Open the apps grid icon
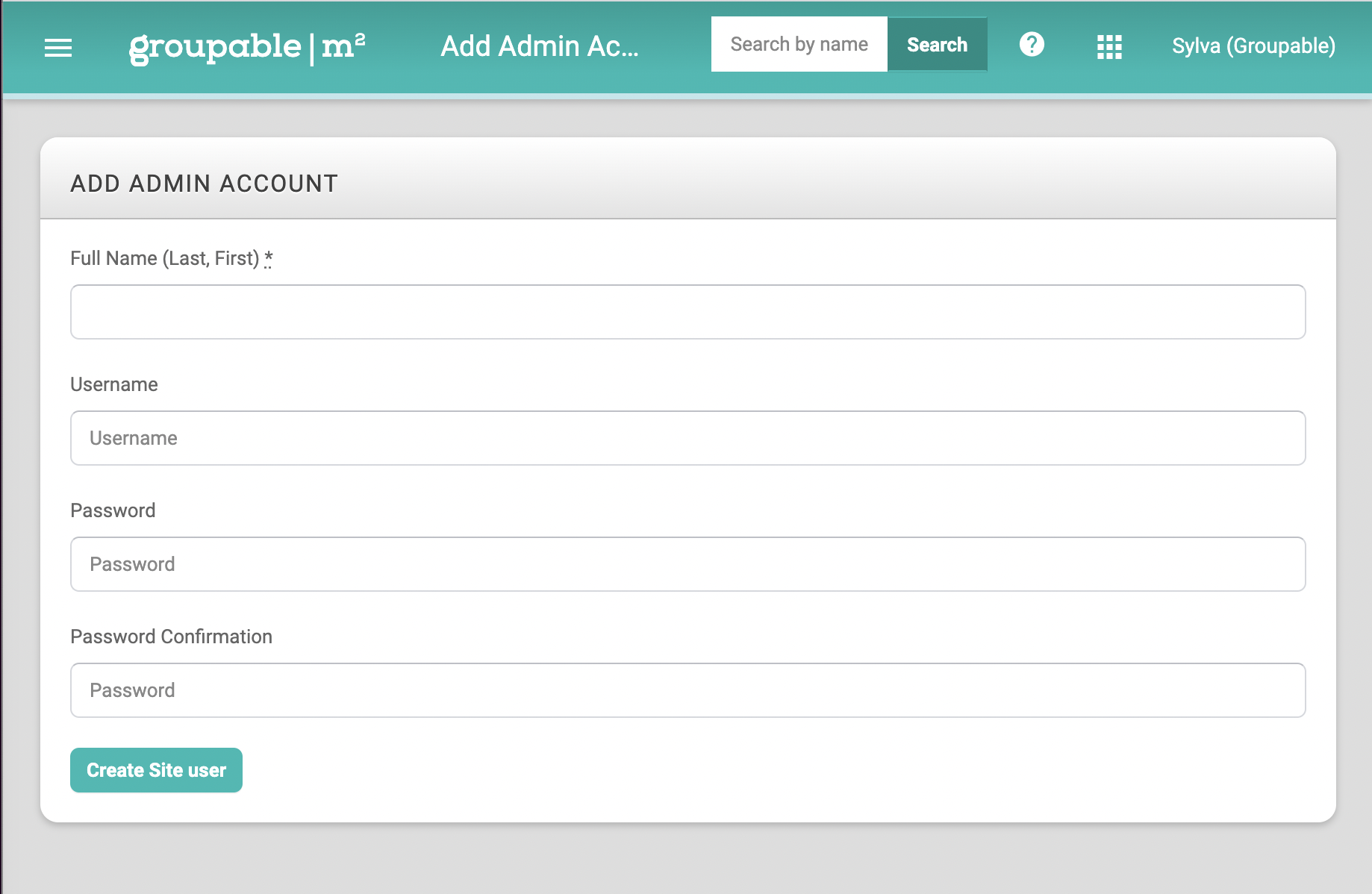 pos(1109,47)
